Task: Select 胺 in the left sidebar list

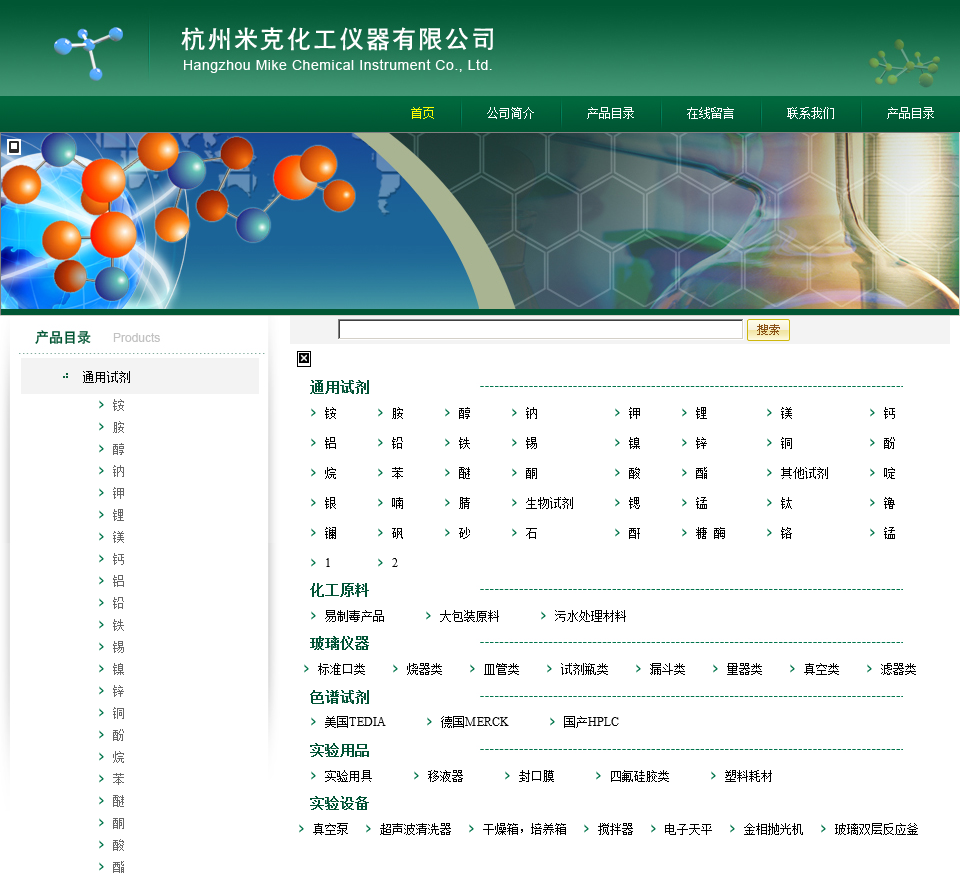Action: point(118,427)
